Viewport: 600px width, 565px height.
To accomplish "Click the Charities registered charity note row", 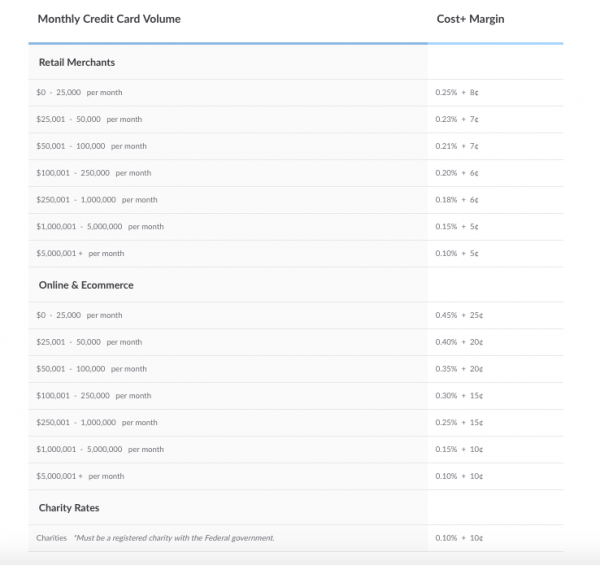I will point(155,538).
